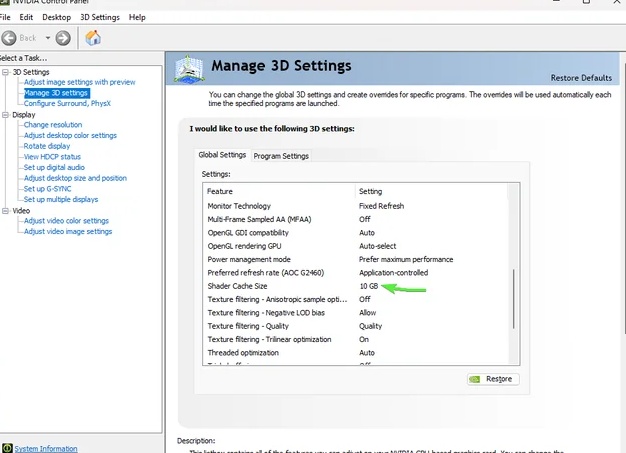Open Adjust video color settings
Image resolution: width=626 pixels, height=453 pixels.
[x=66, y=221]
